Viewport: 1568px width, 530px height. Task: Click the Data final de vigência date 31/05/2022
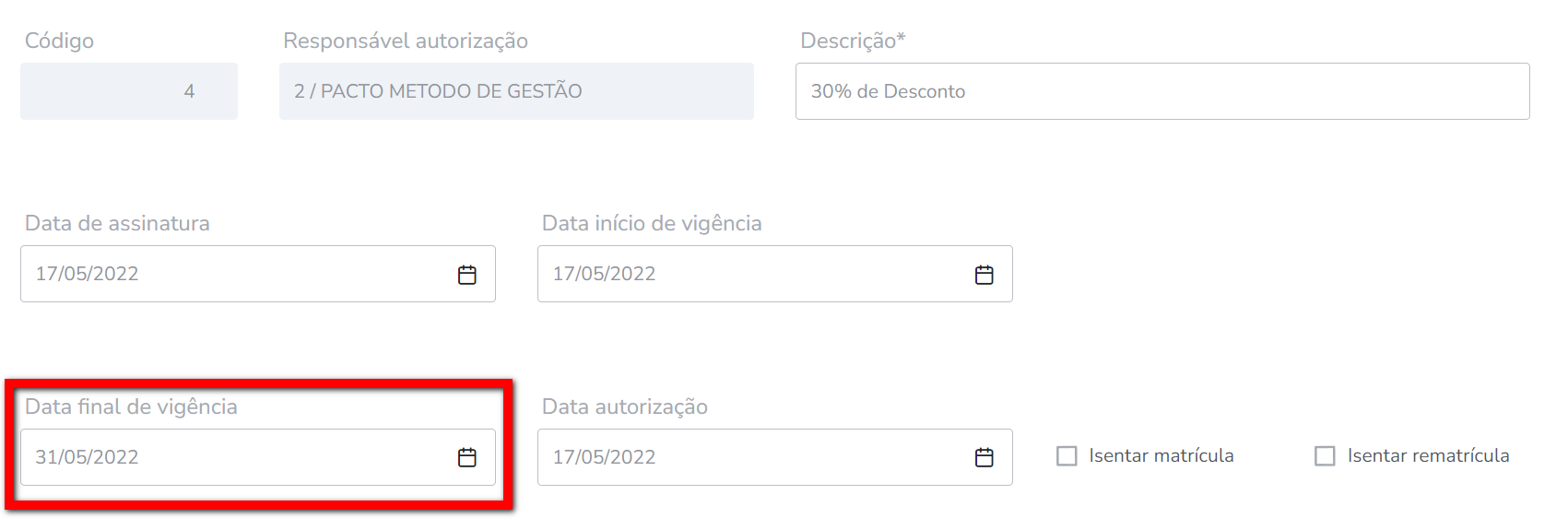(x=88, y=457)
